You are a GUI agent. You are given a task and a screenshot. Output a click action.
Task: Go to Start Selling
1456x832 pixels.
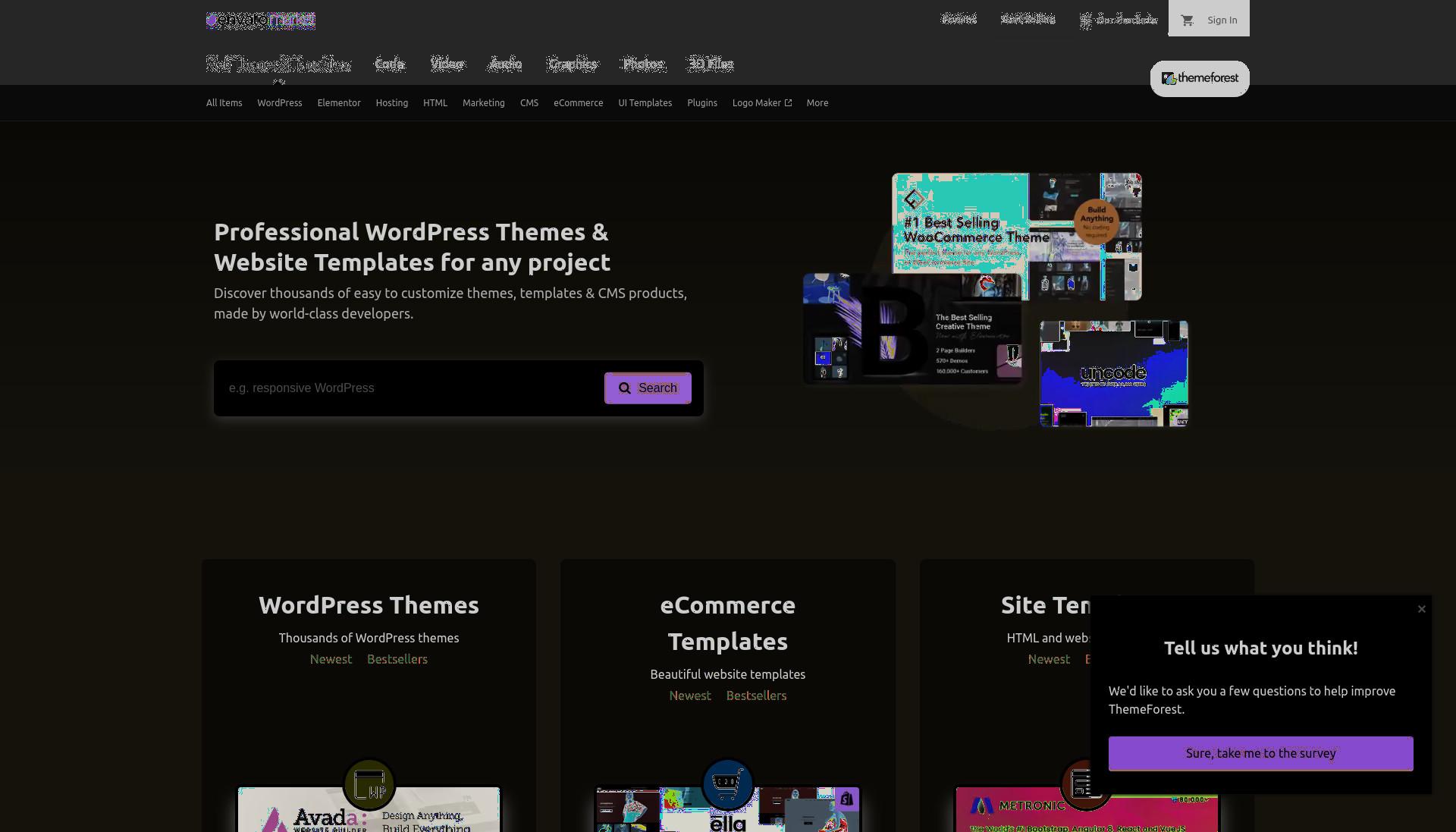click(x=1028, y=19)
